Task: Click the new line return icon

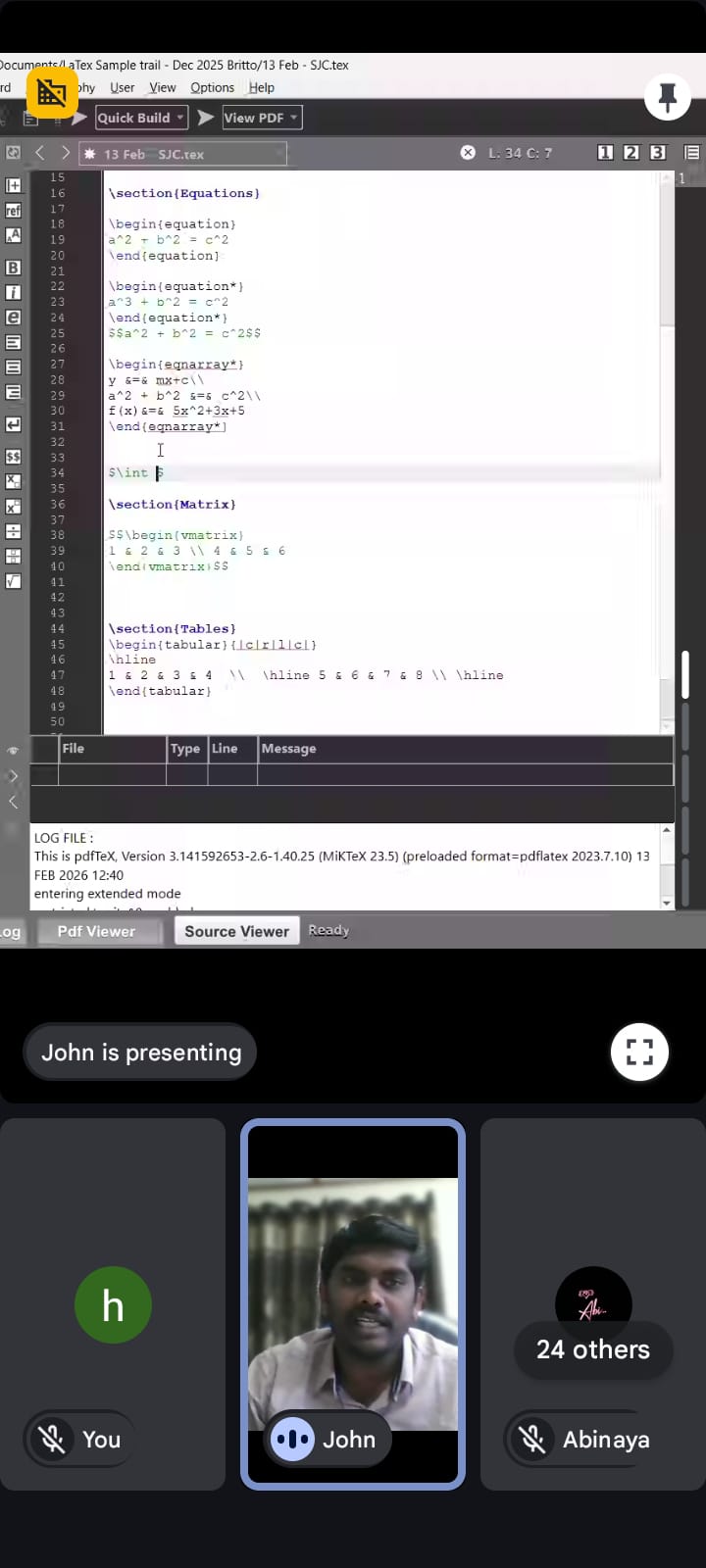Action: pos(13,424)
